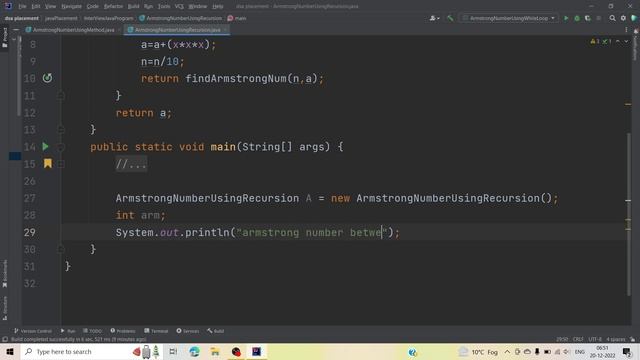Image resolution: width=640 pixels, height=360 pixels.
Task: Open the Build menu
Action: [x=133, y=6]
